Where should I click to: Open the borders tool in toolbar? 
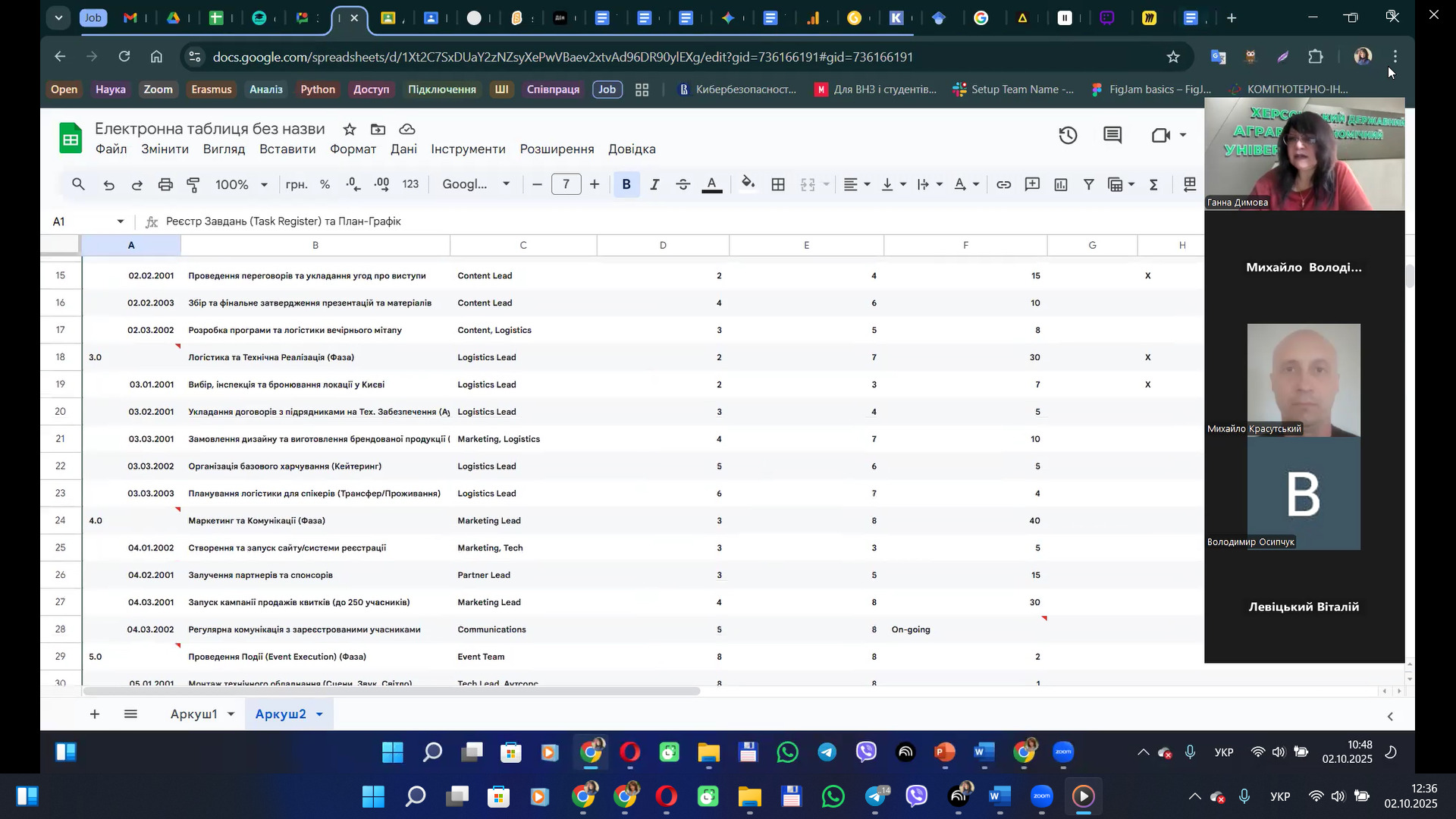pyautogui.click(x=778, y=184)
